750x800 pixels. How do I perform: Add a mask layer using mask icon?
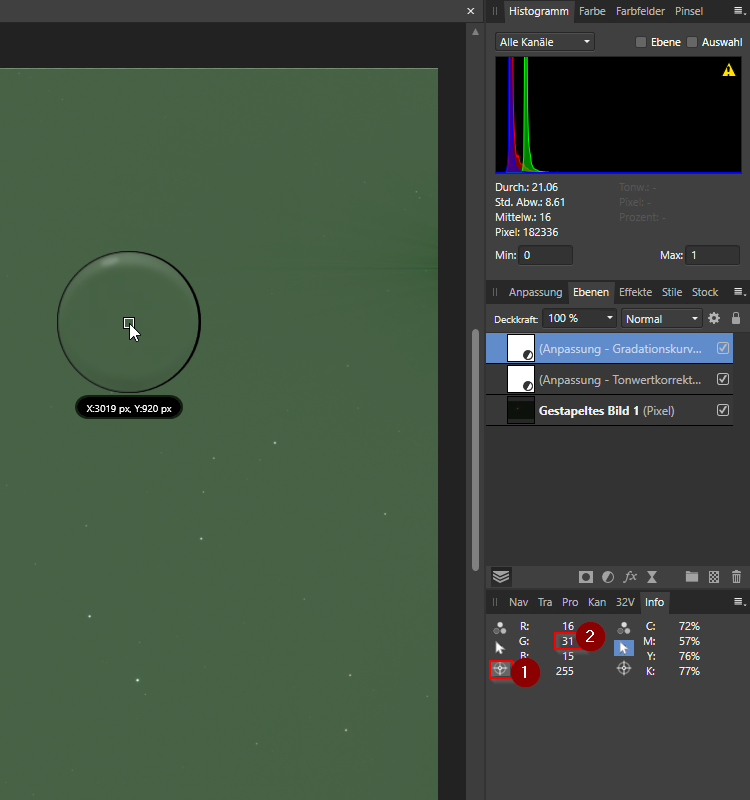pos(586,577)
